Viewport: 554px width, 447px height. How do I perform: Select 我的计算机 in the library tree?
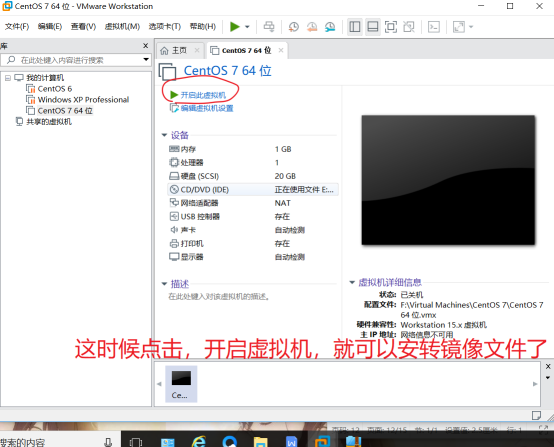pyautogui.click(x=45, y=78)
